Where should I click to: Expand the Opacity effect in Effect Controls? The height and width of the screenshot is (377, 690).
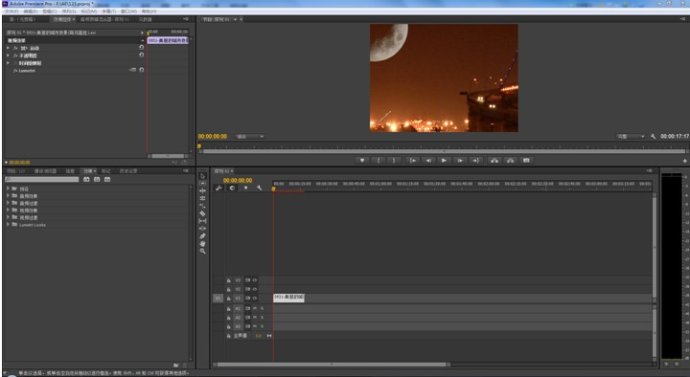coord(8,55)
